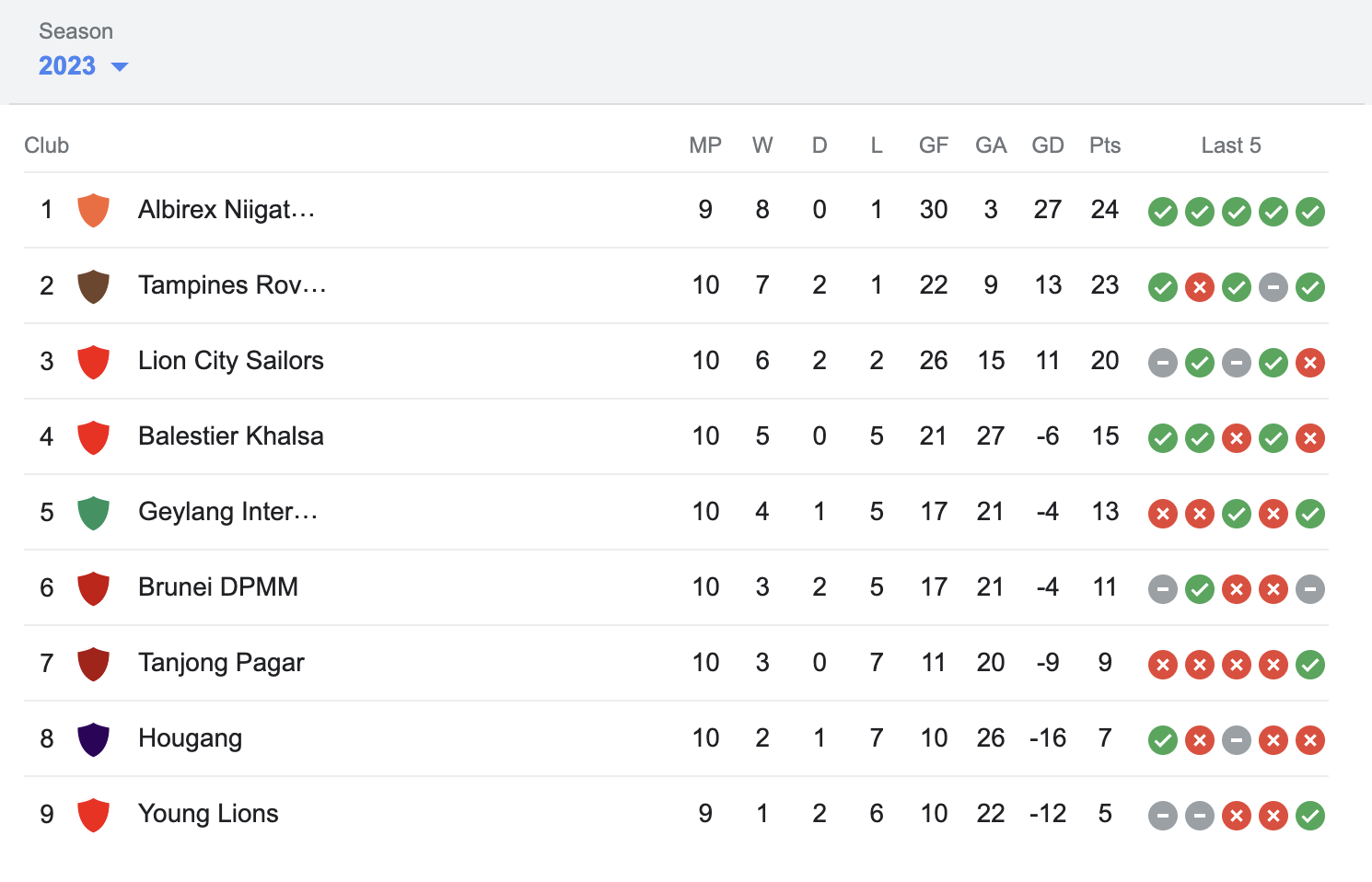Viewport: 1372px width, 882px height.
Task: Click Tampines Rovers' grey draw result icon
Action: 1273,286
